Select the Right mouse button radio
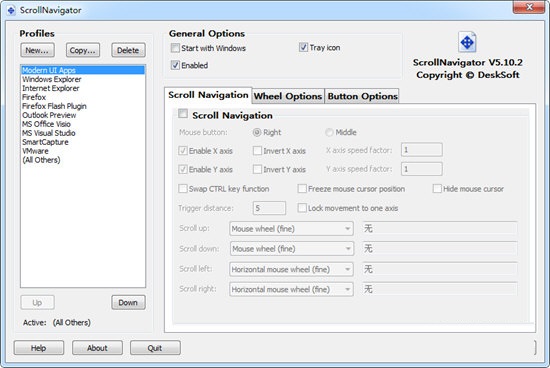 [257, 132]
